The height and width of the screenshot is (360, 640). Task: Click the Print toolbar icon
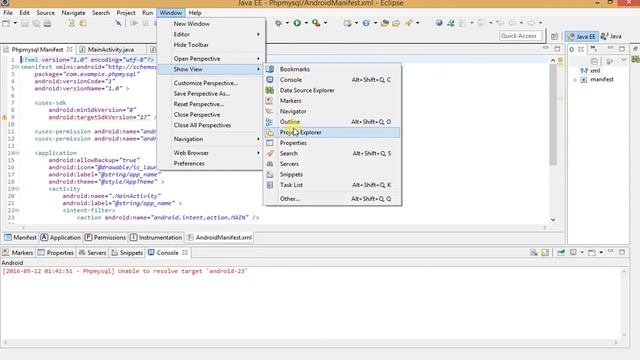47,23
